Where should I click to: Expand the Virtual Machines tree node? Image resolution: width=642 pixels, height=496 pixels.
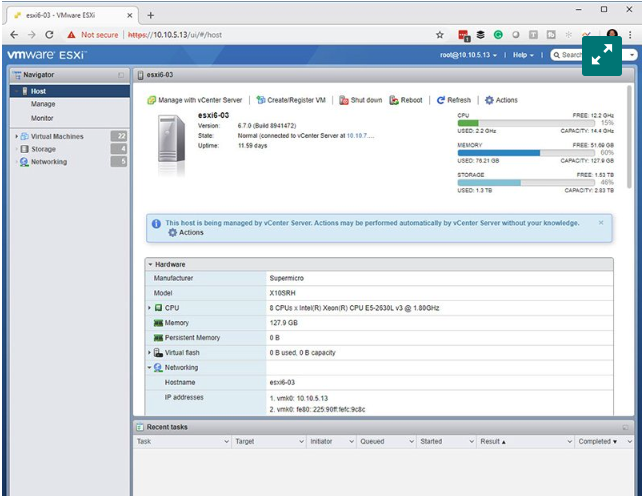pyautogui.click(x=14, y=136)
